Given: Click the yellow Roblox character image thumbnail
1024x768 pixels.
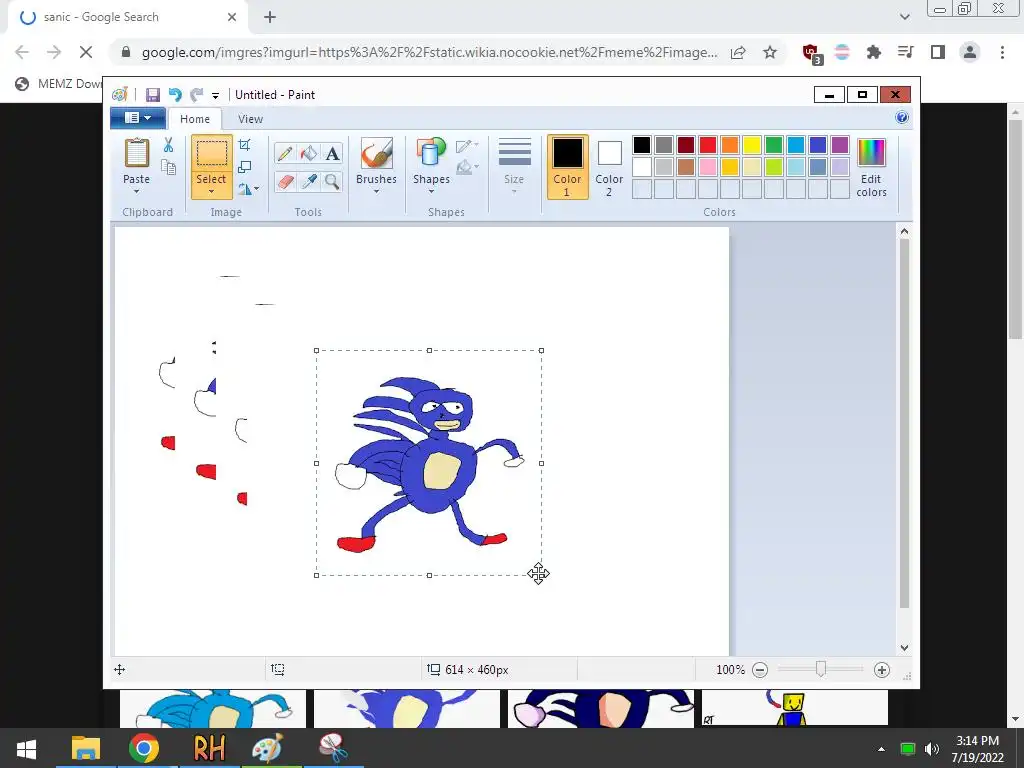Looking at the screenshot, I should (x=795, y=709).
